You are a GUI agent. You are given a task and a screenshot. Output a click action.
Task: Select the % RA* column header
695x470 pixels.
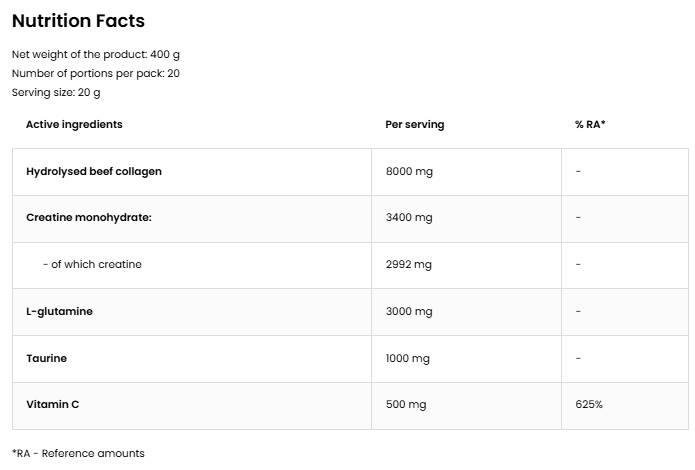(x=590, y=125)
